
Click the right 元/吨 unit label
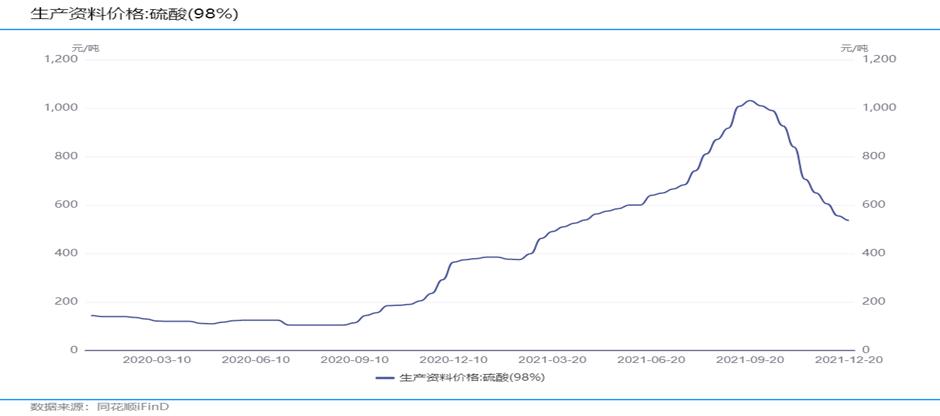853,48
